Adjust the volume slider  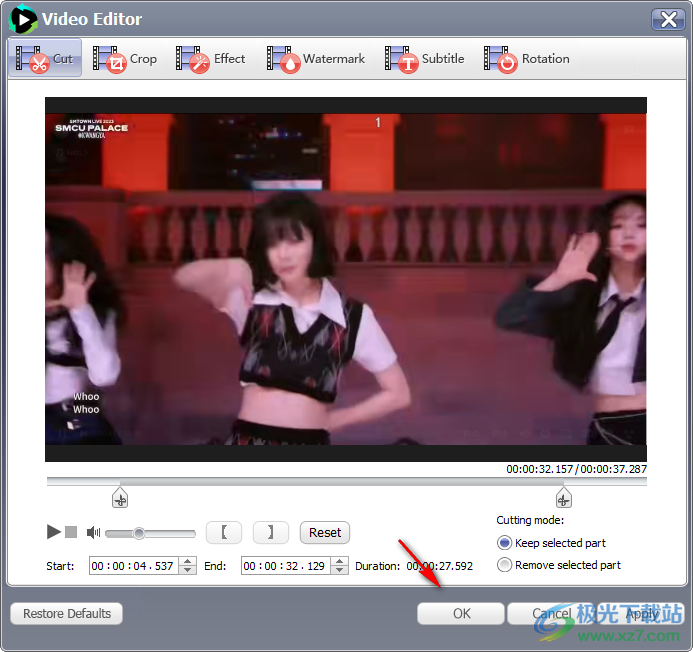pos(150,534)
